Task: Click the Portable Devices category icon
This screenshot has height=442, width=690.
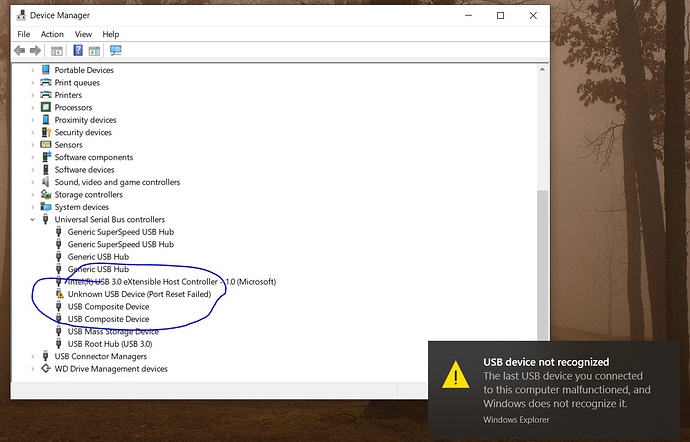Action: click(x=46, y=70)
